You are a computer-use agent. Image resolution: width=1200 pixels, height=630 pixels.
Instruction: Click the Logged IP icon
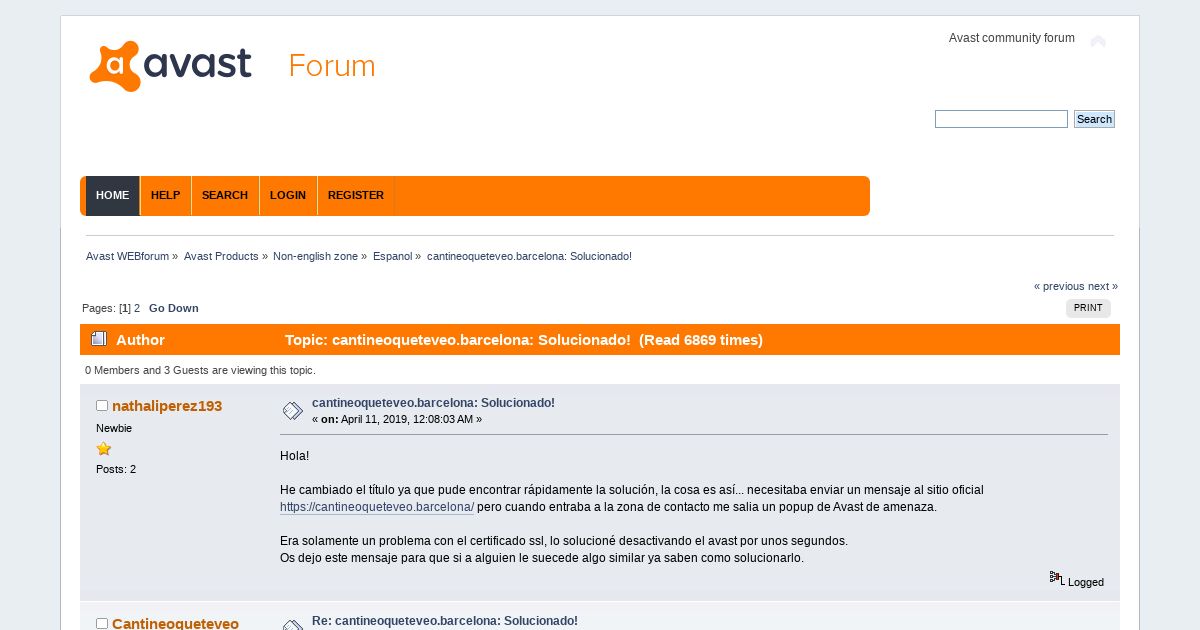pyautogui.click(x=1057, y=578)
